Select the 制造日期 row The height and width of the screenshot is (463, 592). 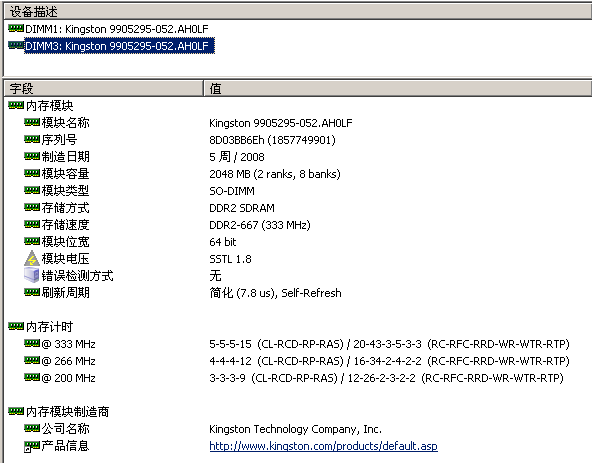[298, 157]
